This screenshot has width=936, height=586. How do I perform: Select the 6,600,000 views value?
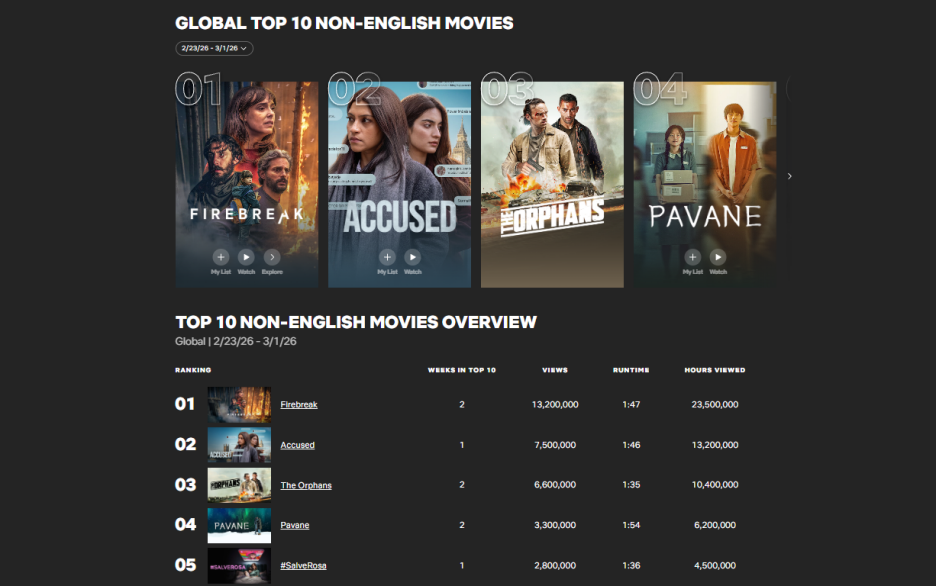[x=555, y=485]
